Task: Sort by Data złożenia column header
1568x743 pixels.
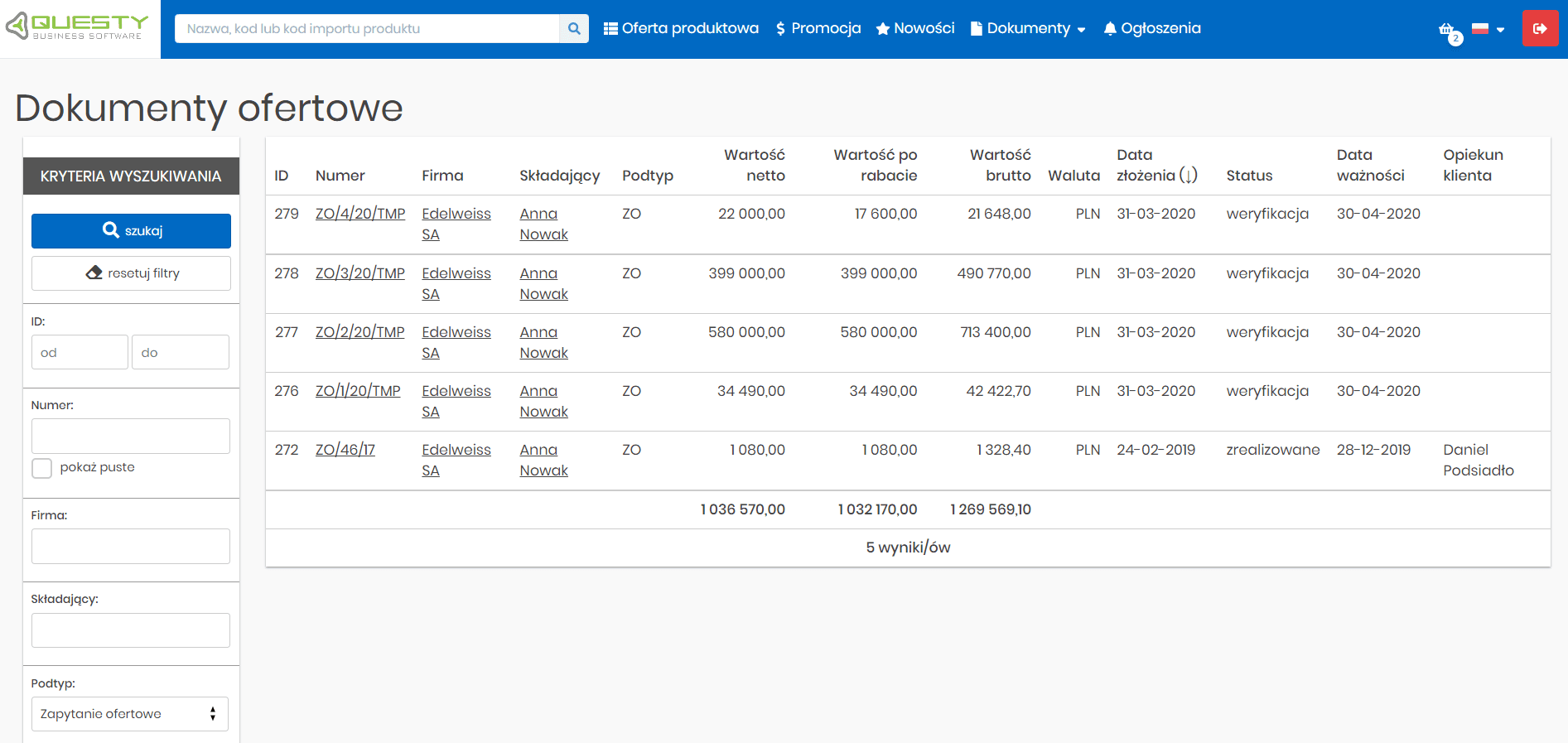Action: [x=1157, y=165]
